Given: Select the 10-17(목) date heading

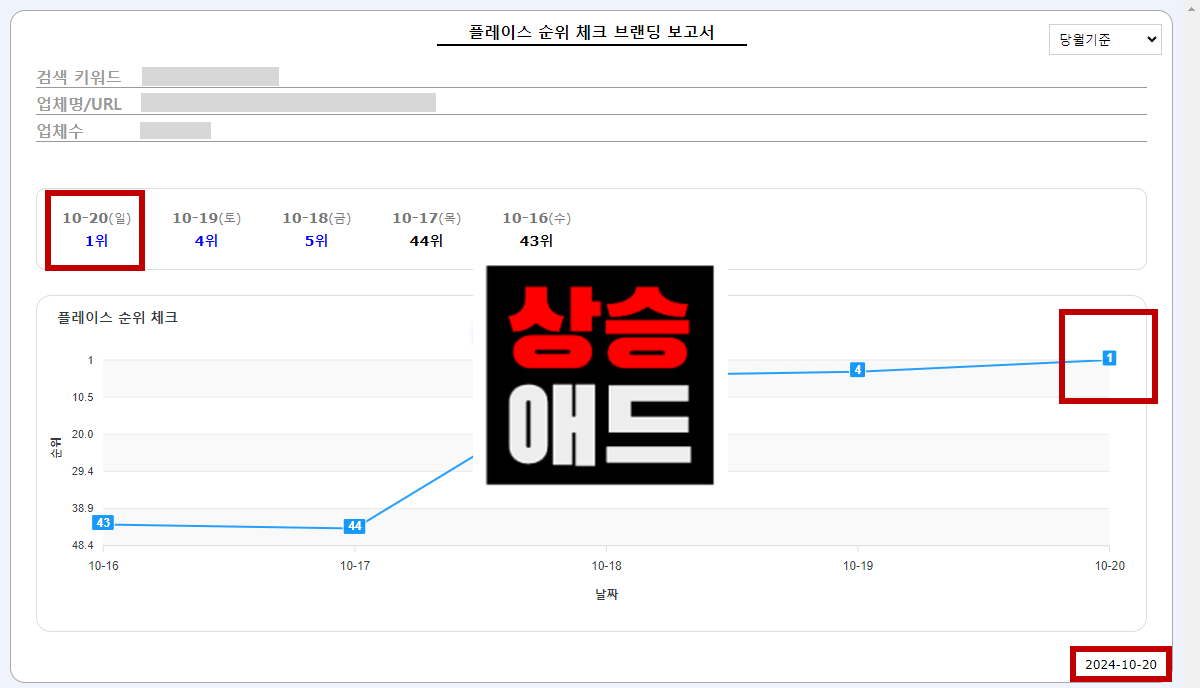Looking at the screenshot, I should coord(426,218).
